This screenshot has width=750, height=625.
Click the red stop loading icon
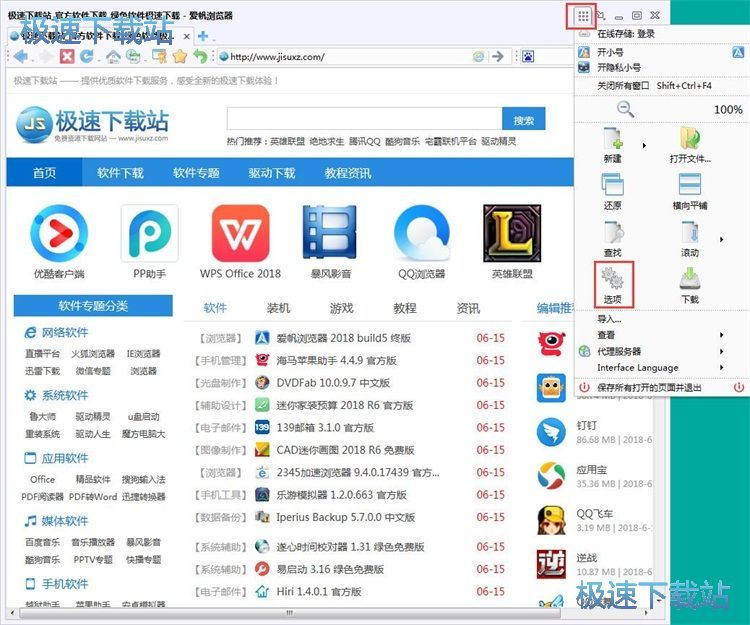coord(67,57)
